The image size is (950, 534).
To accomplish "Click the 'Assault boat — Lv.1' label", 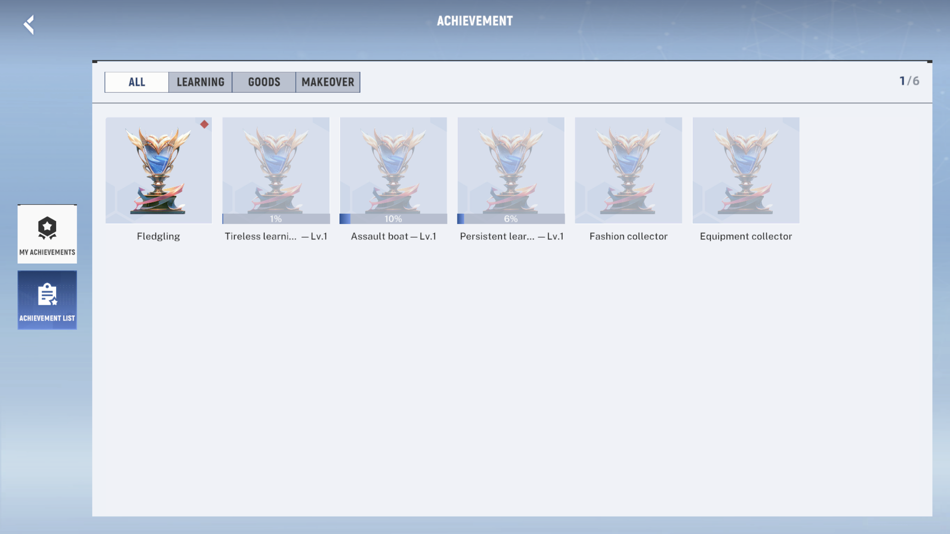I will (x=393, y=236).
